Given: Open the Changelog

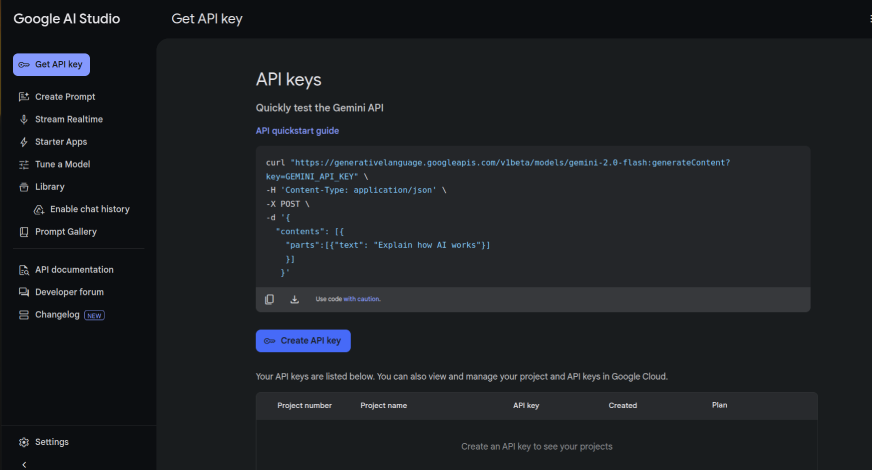Looking at the screenshot, I should [57, 315].
